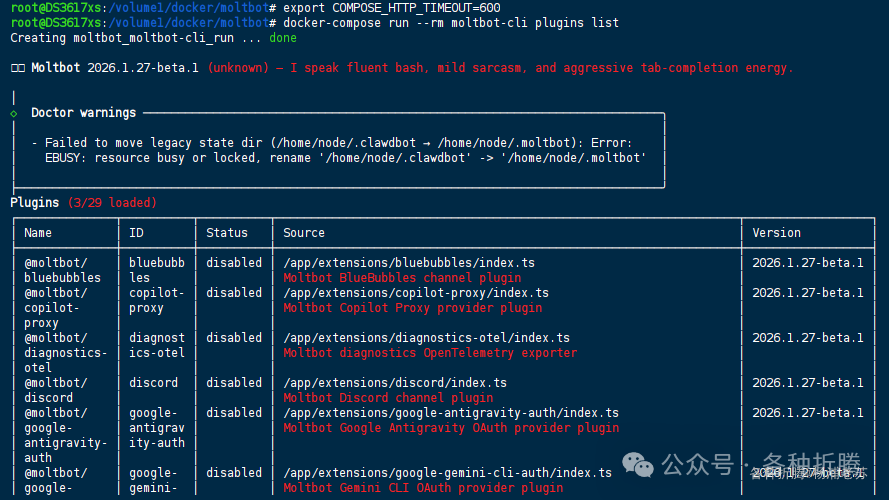
Task: Click the diagnostics-otel extension source path
Action: (426, 338)
